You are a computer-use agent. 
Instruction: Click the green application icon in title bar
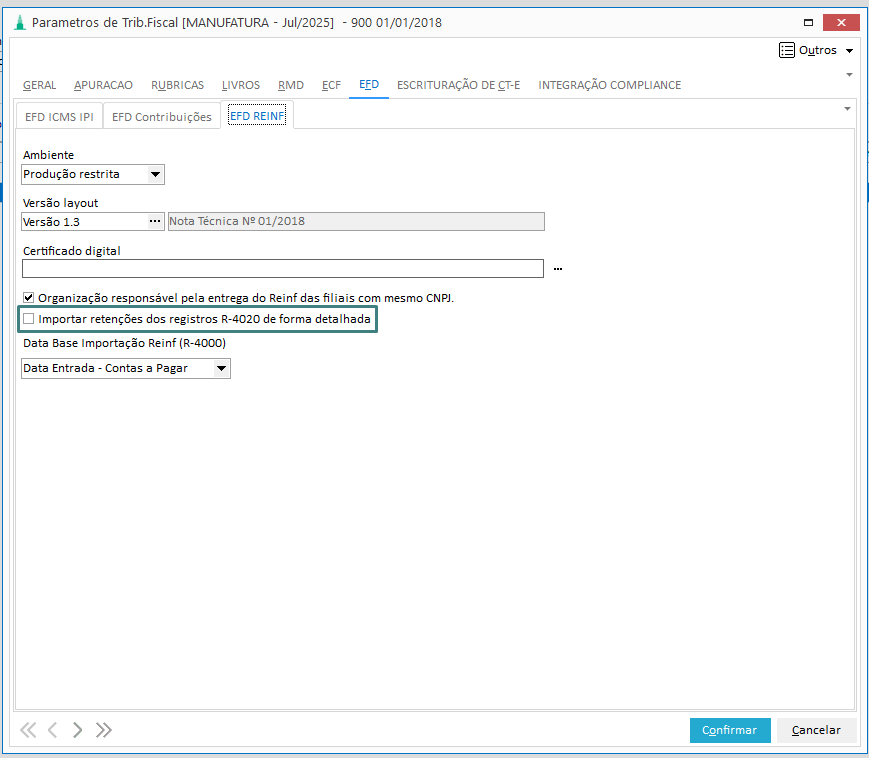[20, 23]
